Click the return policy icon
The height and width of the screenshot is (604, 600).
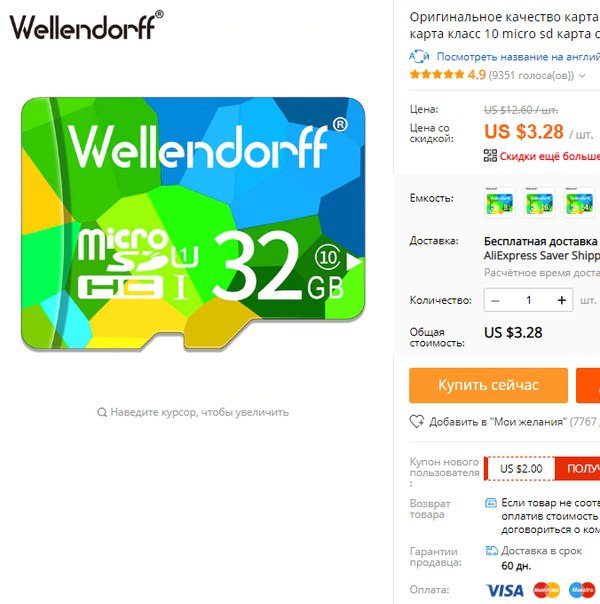[491, 503]
